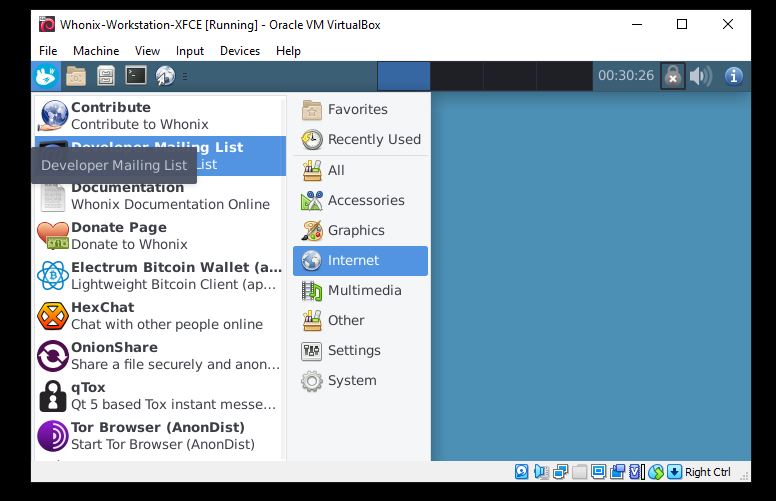Screen dimensions: 776x501
Task: Open the file manager panel launcher
Action: [76, 76]
